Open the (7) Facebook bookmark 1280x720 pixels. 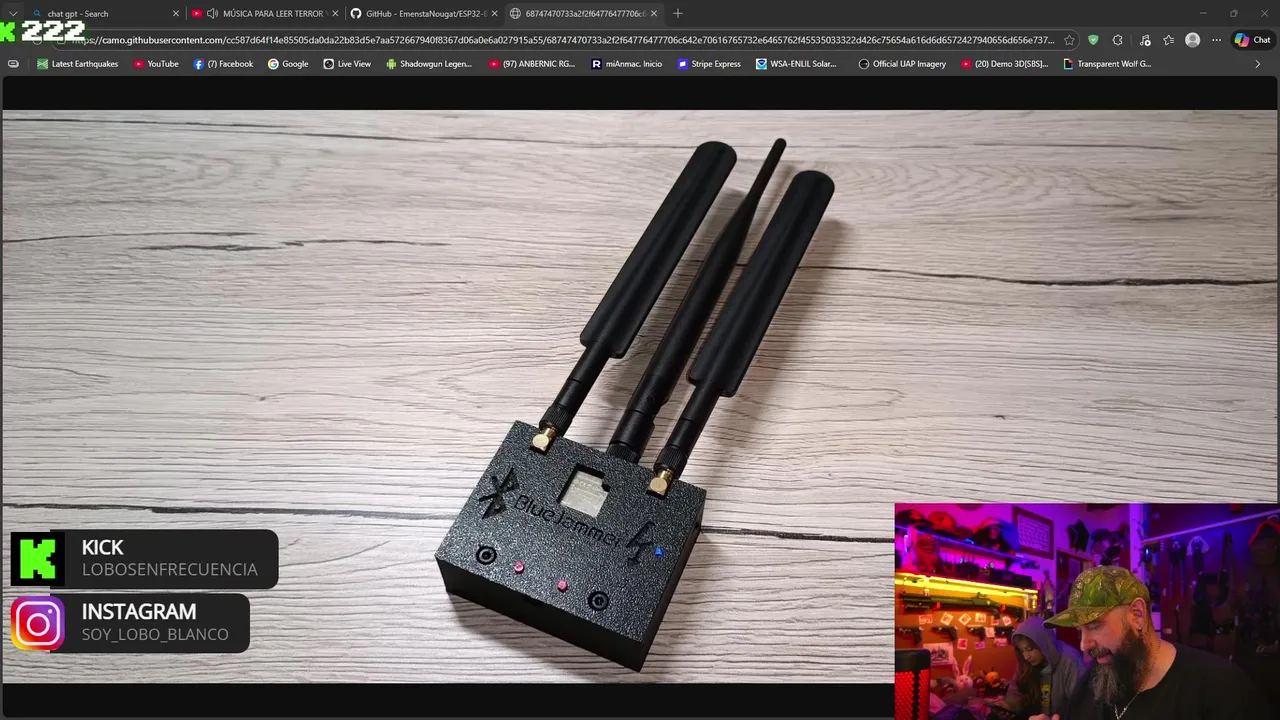point(223,64)
